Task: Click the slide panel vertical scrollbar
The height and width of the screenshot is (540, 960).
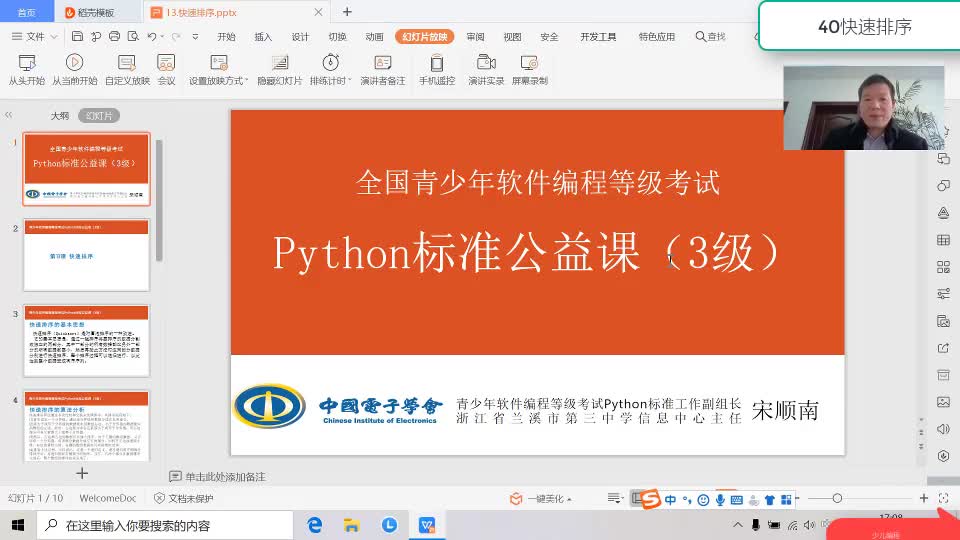Action: 159,201
